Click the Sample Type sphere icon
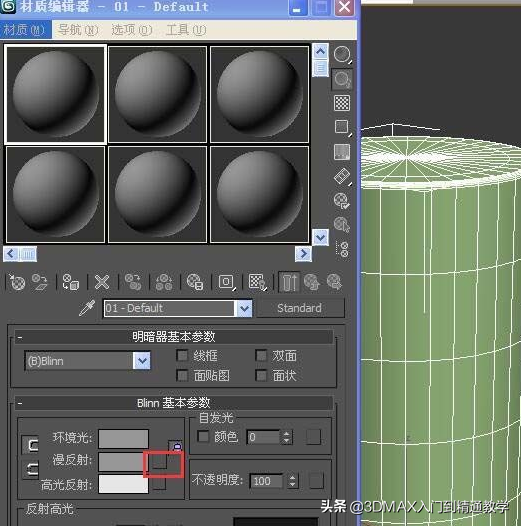Viewport: 521px width, 526px height. point(342,54)
